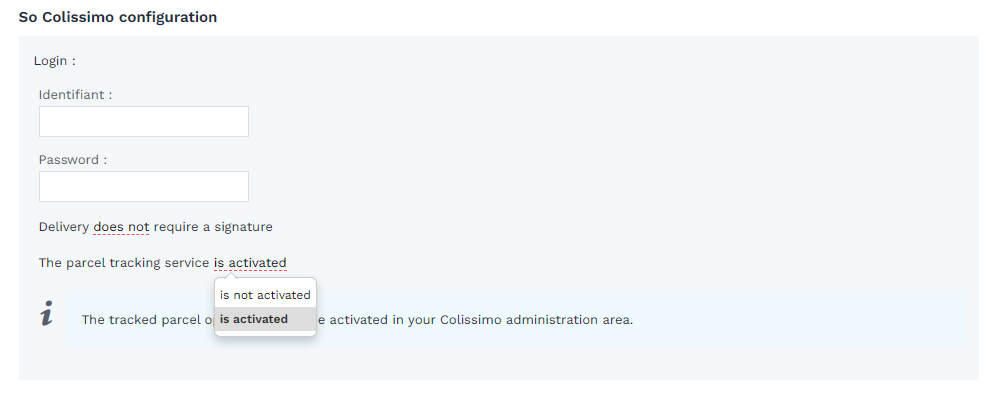
Task: Open the "does not" signature dropdown
Action: click(x=121, y=227)
